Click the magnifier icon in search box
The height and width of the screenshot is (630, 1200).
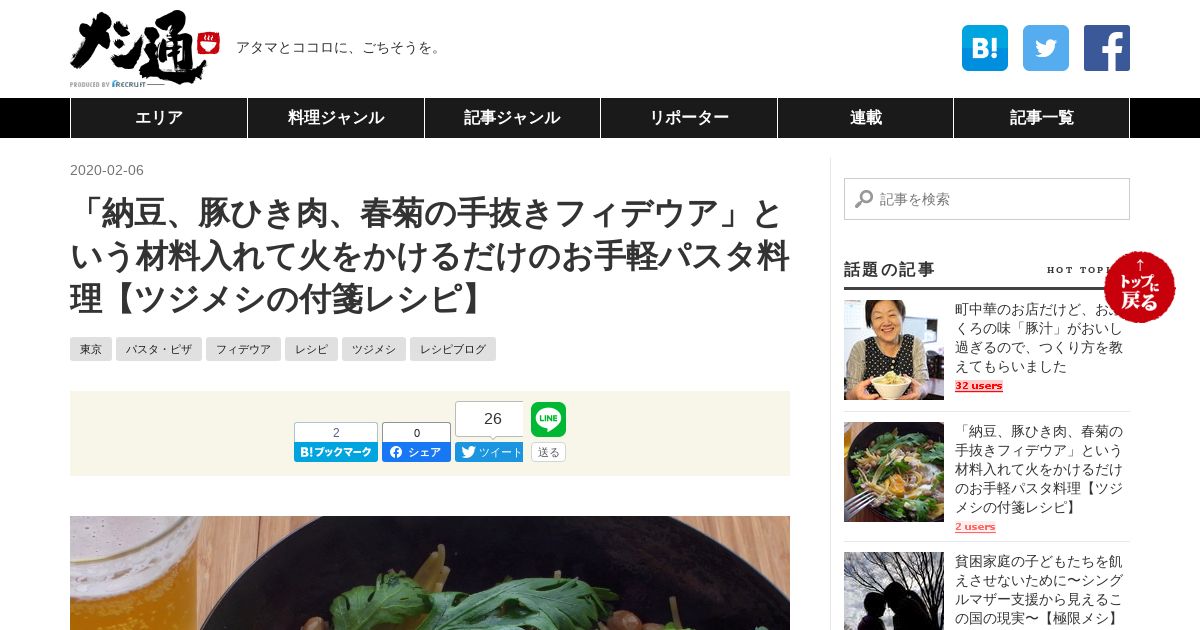864,199
